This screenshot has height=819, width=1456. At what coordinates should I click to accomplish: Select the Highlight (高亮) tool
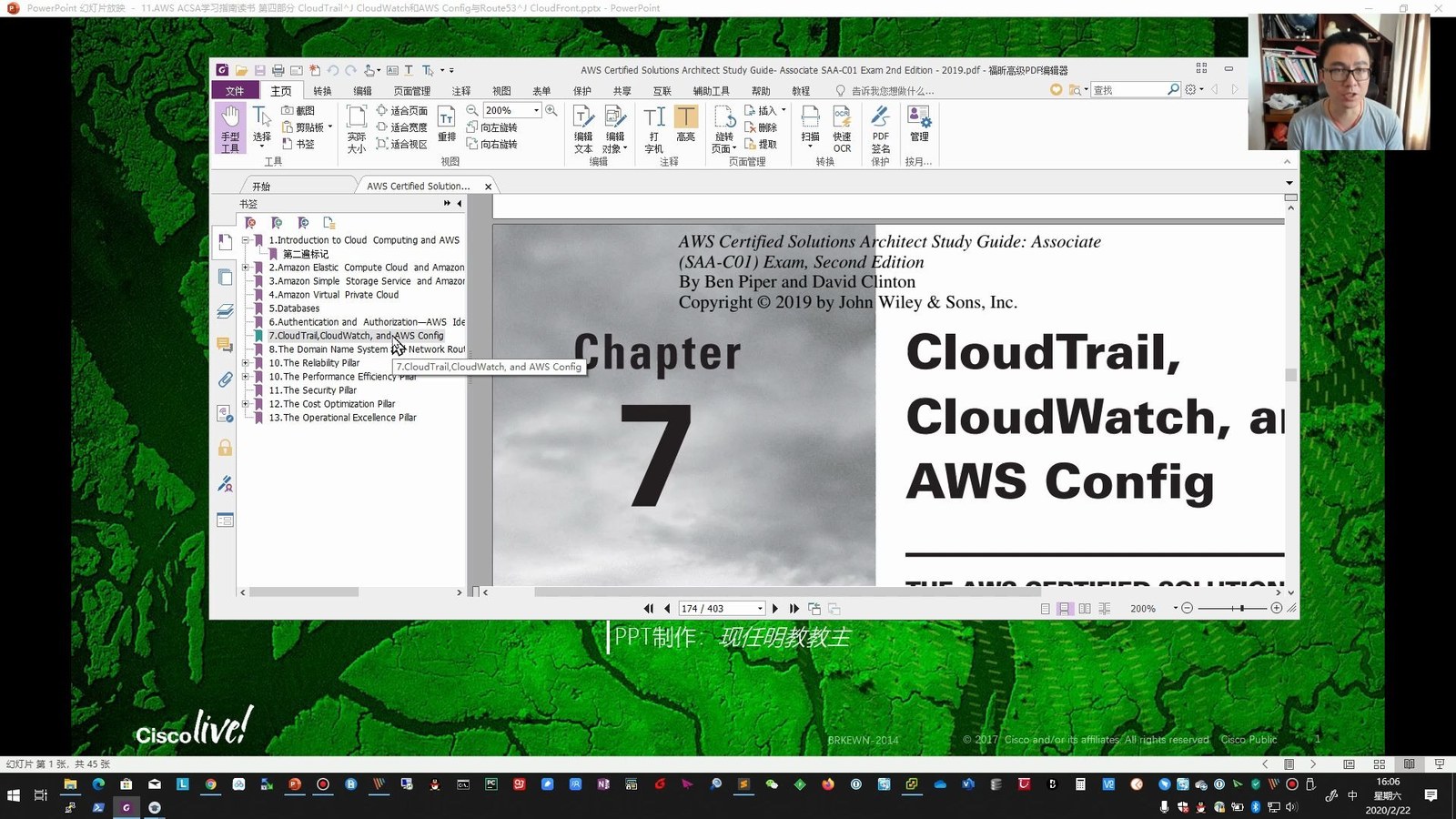(x=686, y=123)
